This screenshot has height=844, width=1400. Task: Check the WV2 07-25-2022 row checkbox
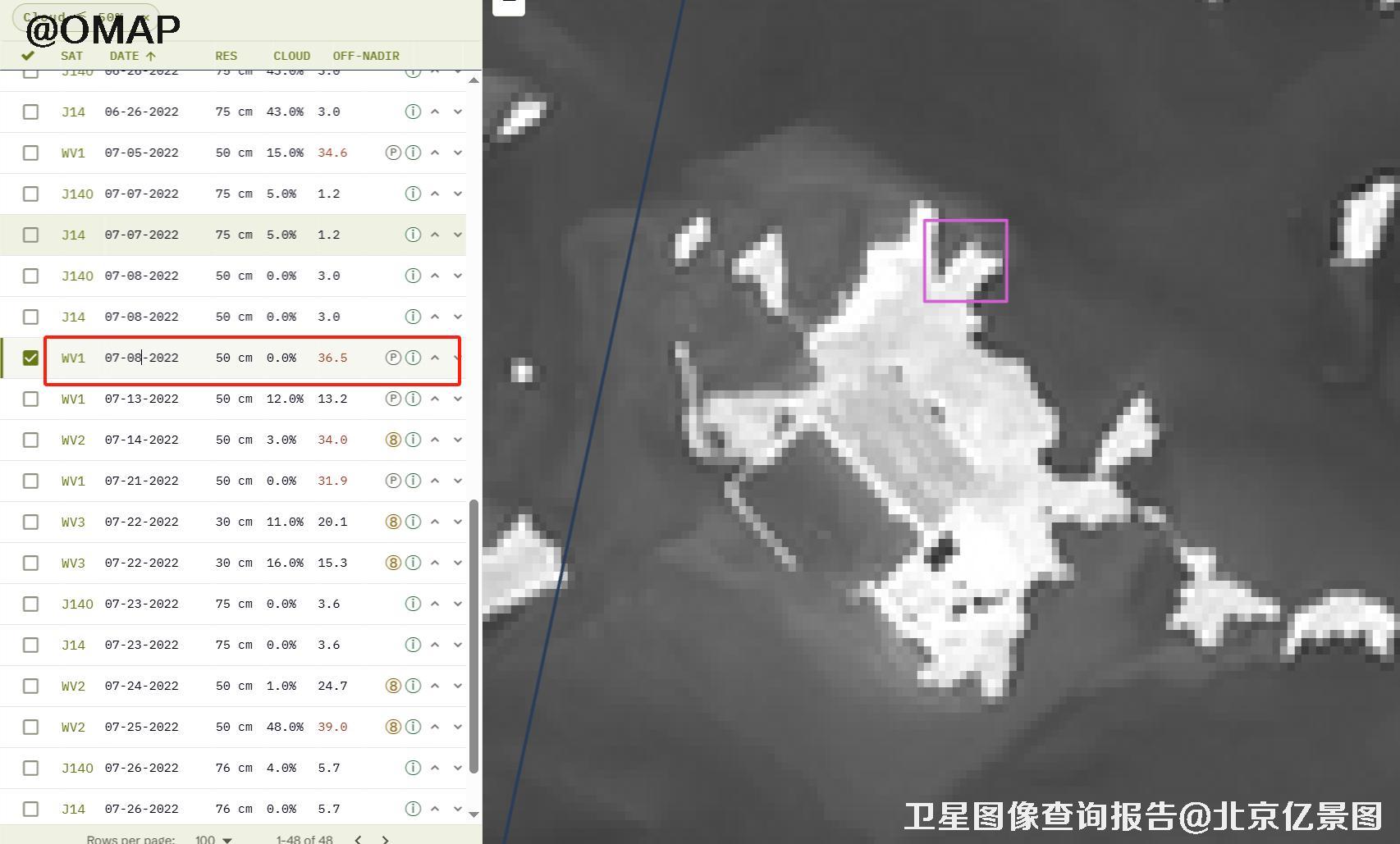30,727
